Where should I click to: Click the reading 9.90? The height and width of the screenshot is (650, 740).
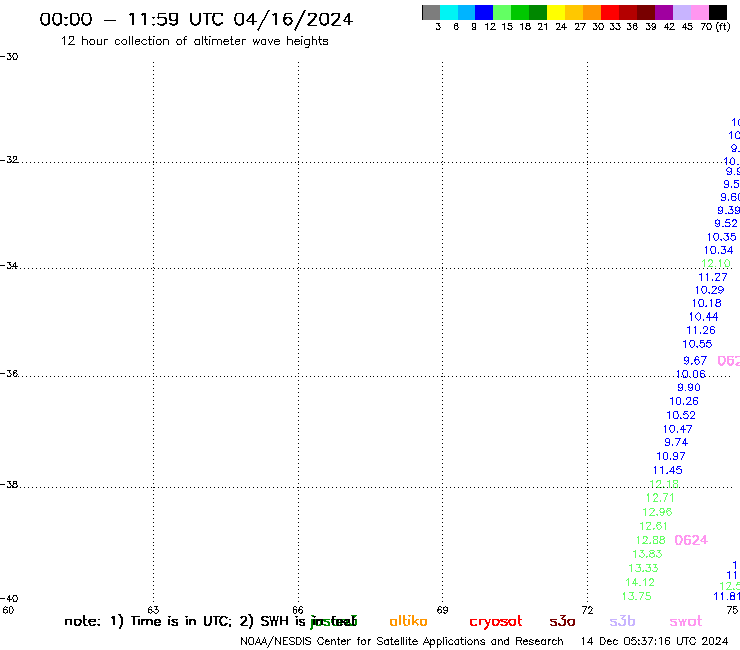coord(689,388)
